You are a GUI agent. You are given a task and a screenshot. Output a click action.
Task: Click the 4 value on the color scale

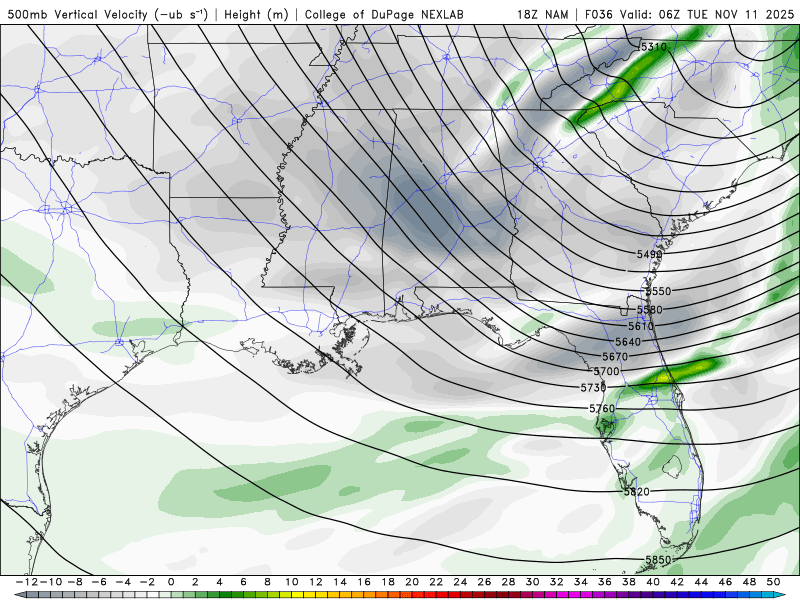click(x=219, y=582)
